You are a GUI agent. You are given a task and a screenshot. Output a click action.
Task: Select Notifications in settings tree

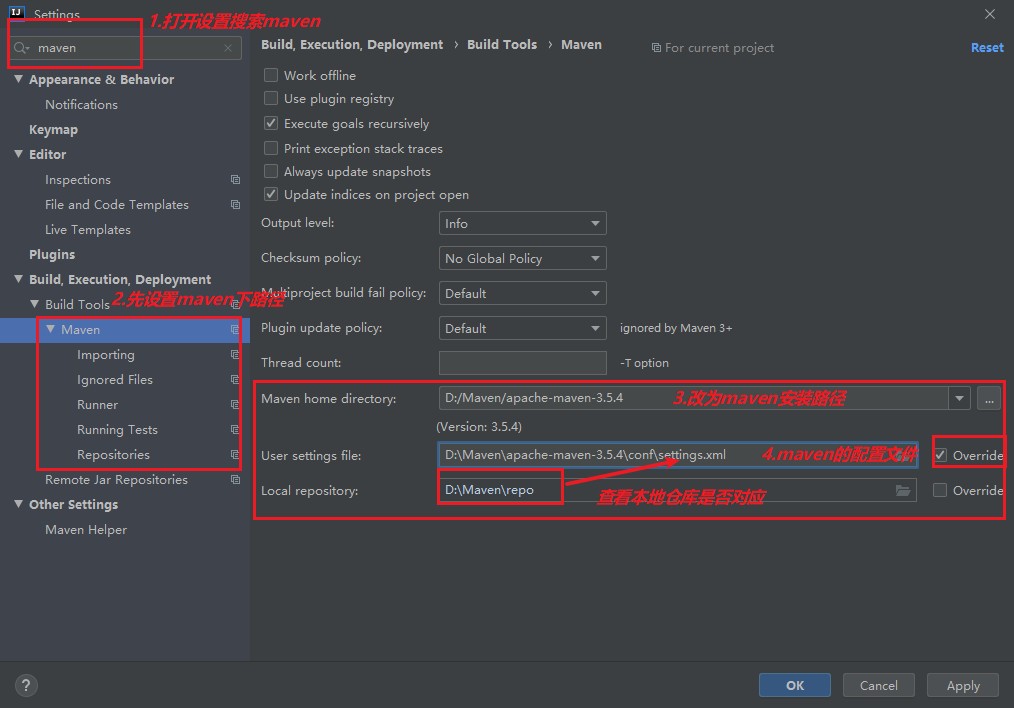81,104
